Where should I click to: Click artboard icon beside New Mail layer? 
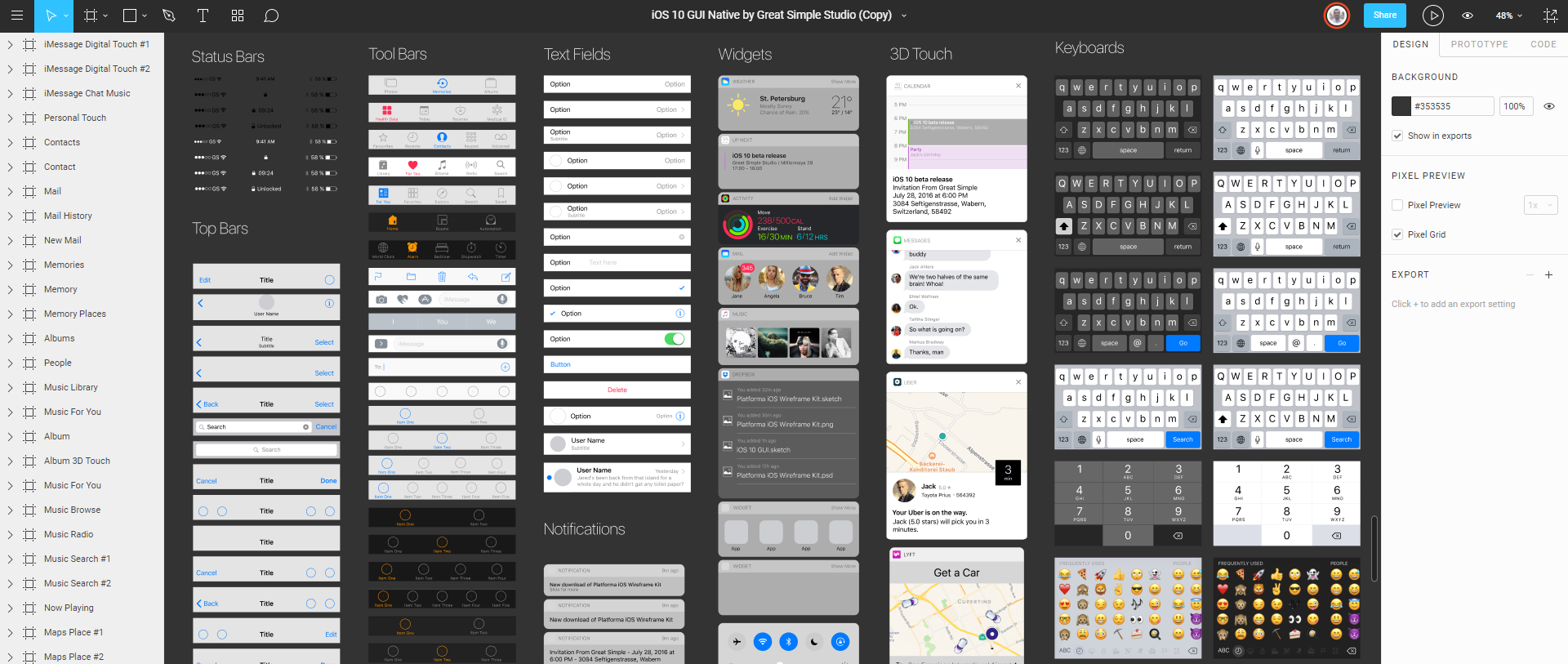29,240
